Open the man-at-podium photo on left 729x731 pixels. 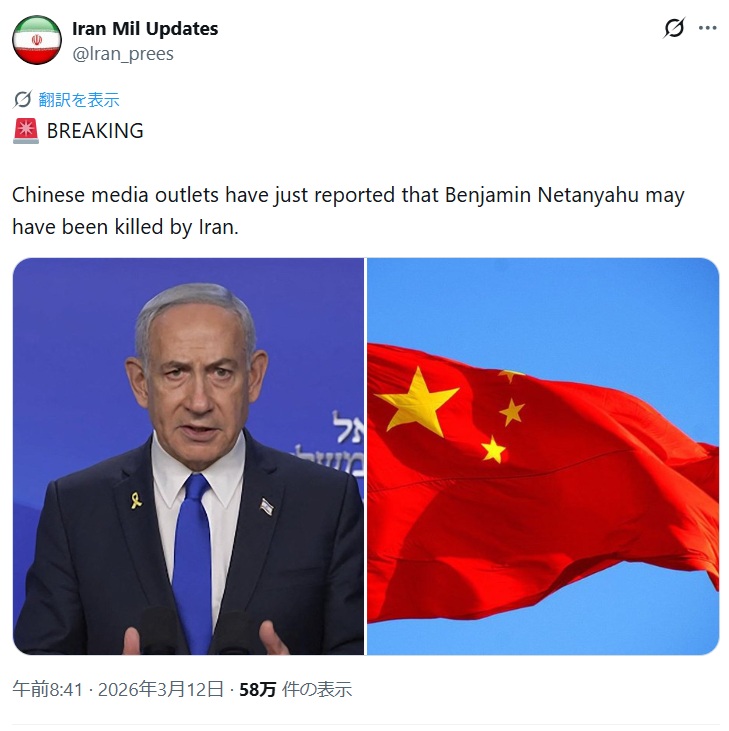[x=188, y=456]
